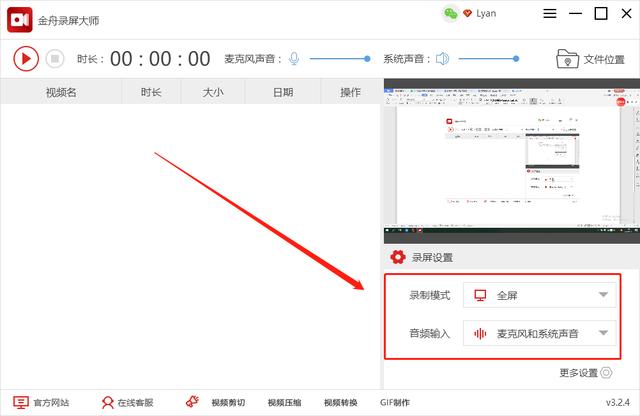Sort by the 日期 column header

283,92
